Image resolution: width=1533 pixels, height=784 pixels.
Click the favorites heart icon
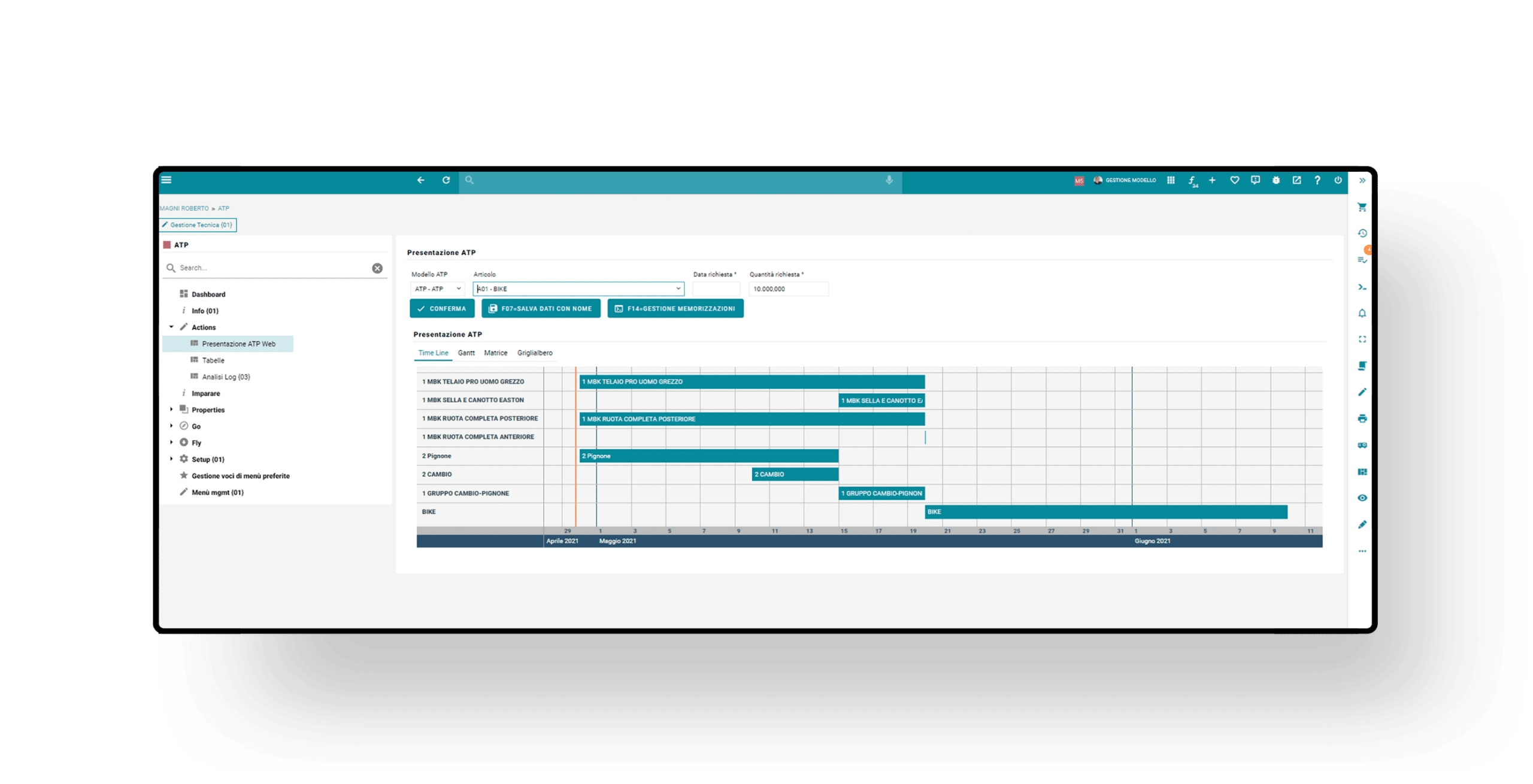pos(1234,180)
